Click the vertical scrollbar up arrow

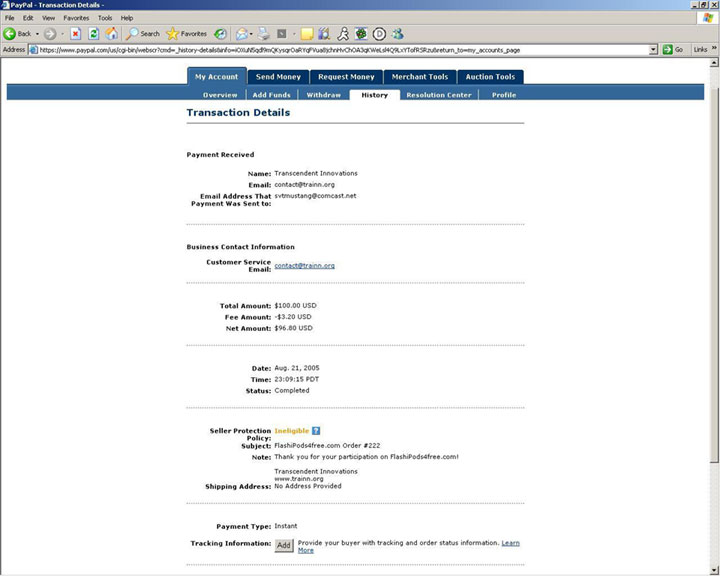tap(714, 63)
